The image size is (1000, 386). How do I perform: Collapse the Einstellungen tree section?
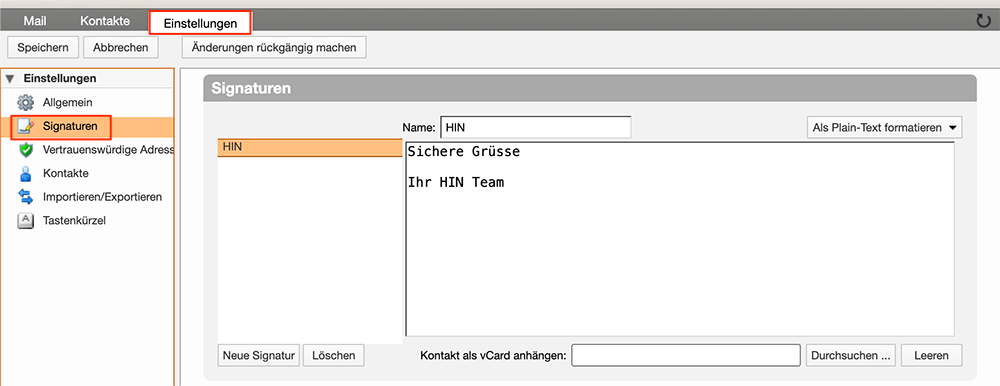10,79
